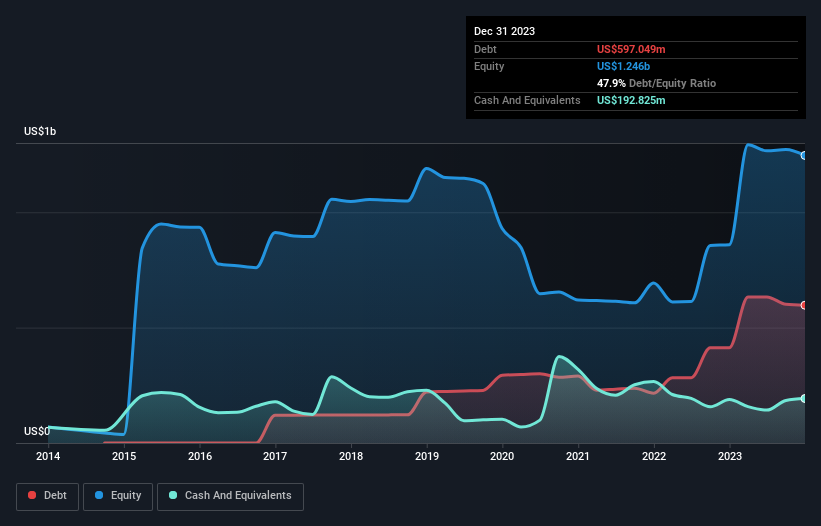Click the Dec 31 2023 tooltip date
The image size is (821, 526).
click(x=504, y=31)
